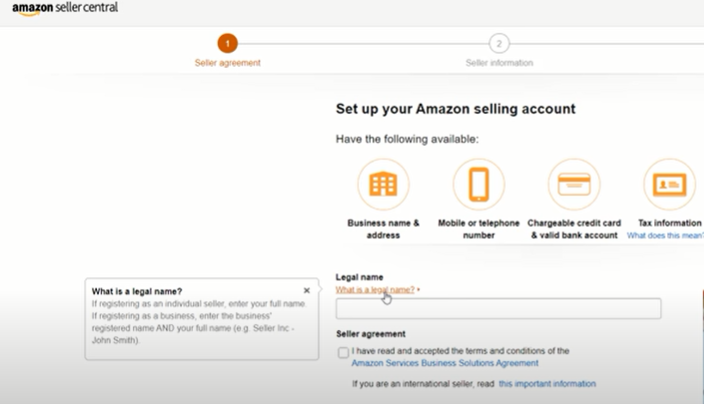Screen dimensions: 704x404
Task: Click the 'Business name & address' label
Action: 383,229
